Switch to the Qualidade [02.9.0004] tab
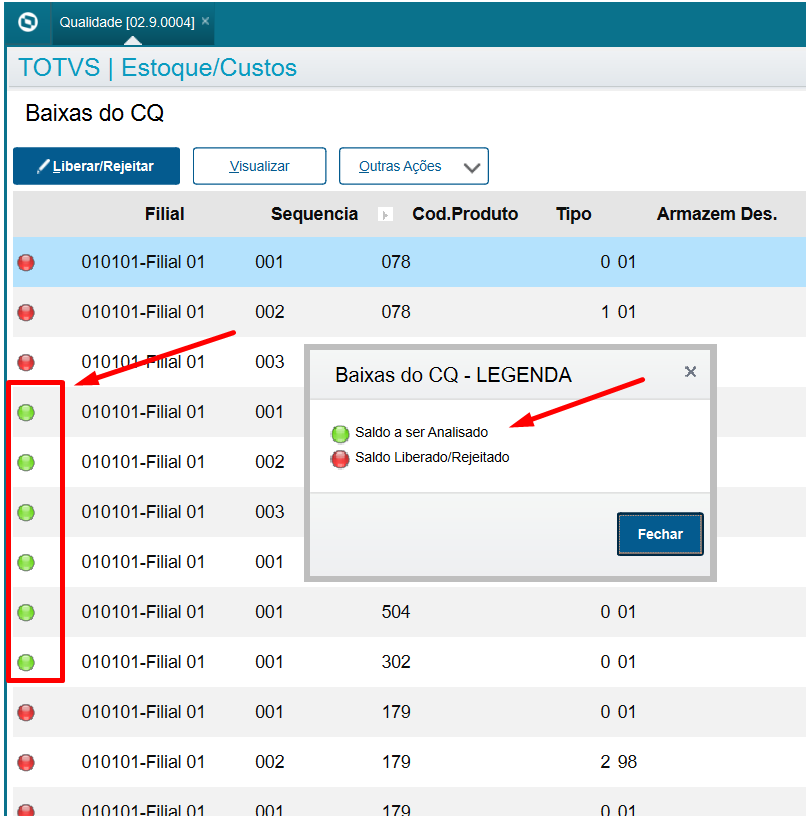Viewport: 806px width, 816px height. (126, 22)
